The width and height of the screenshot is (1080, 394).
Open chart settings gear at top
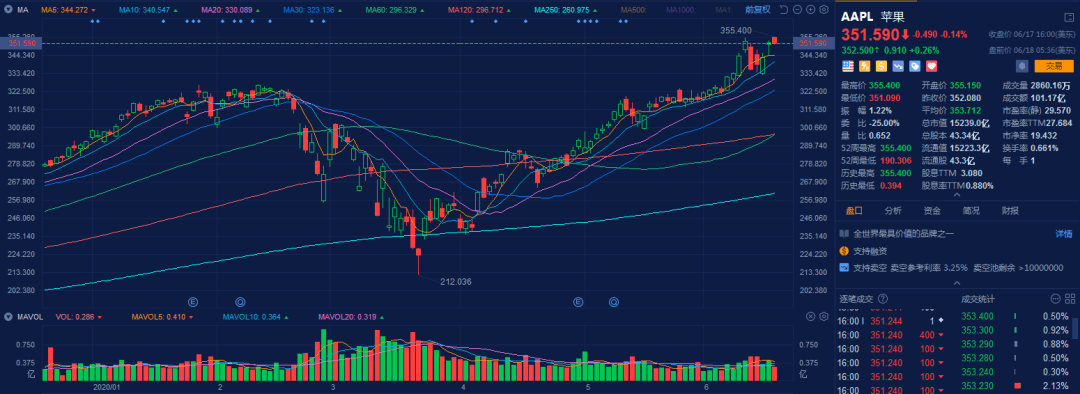(823, 10)
